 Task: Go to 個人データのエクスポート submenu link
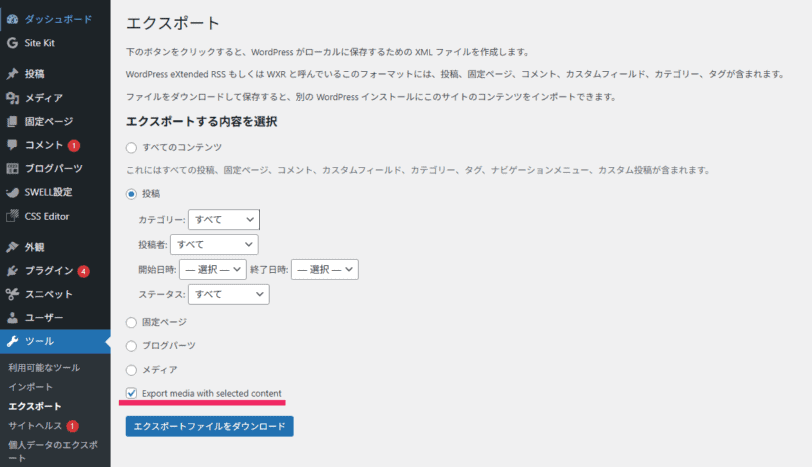pos(53,451)
